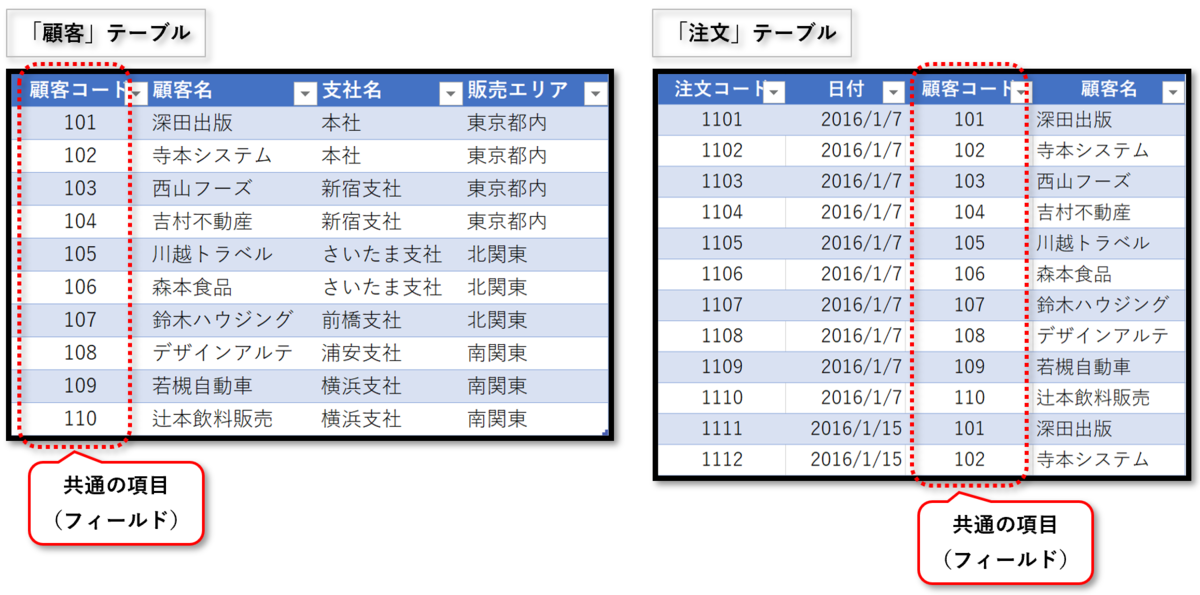Select order code 1103
The height and width of the screenshot is (595, 1200).
722,182
